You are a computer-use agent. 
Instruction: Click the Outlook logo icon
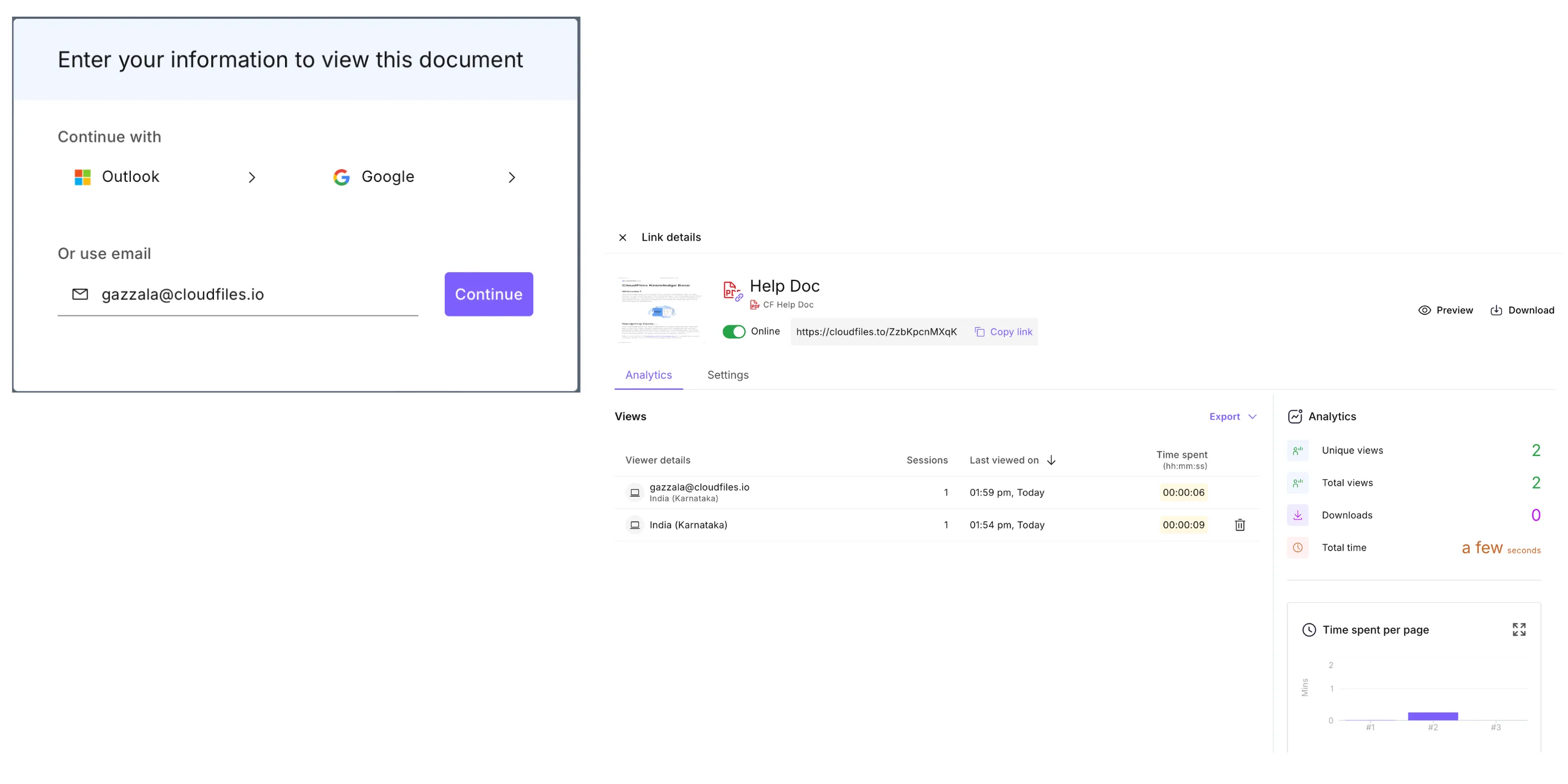[83, 177]
